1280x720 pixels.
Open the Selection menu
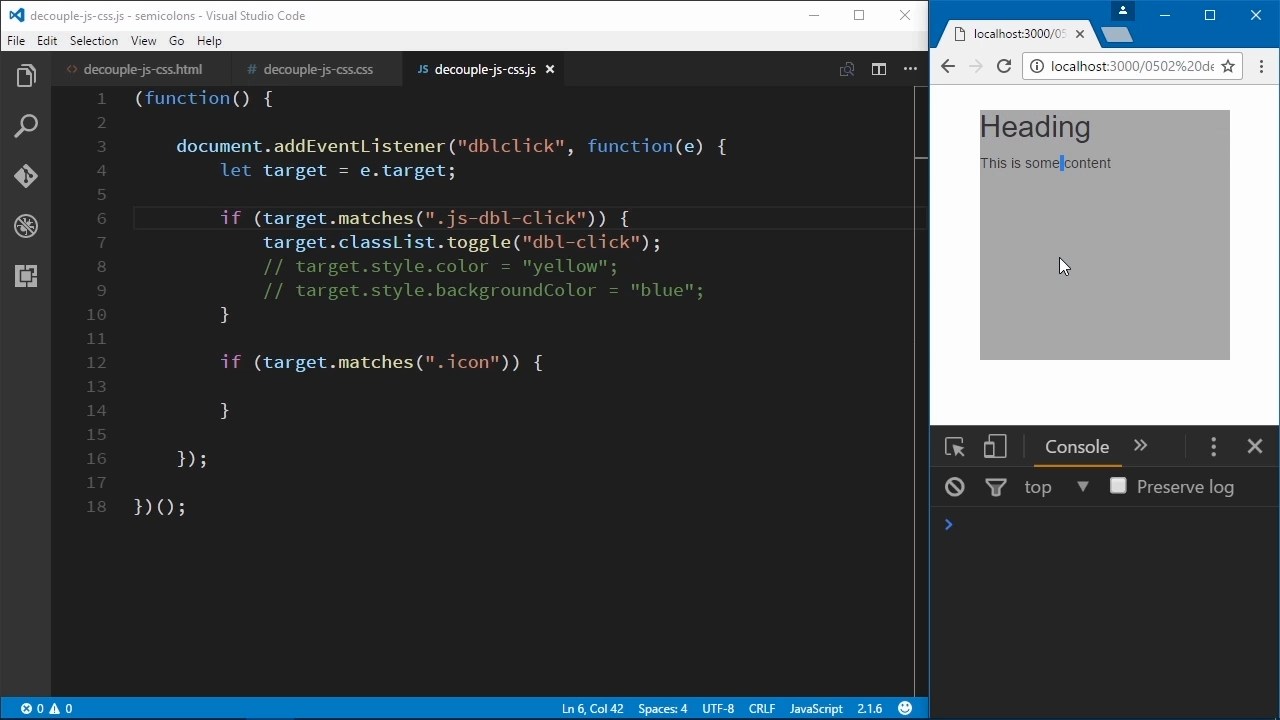click(x=94, y=41)
